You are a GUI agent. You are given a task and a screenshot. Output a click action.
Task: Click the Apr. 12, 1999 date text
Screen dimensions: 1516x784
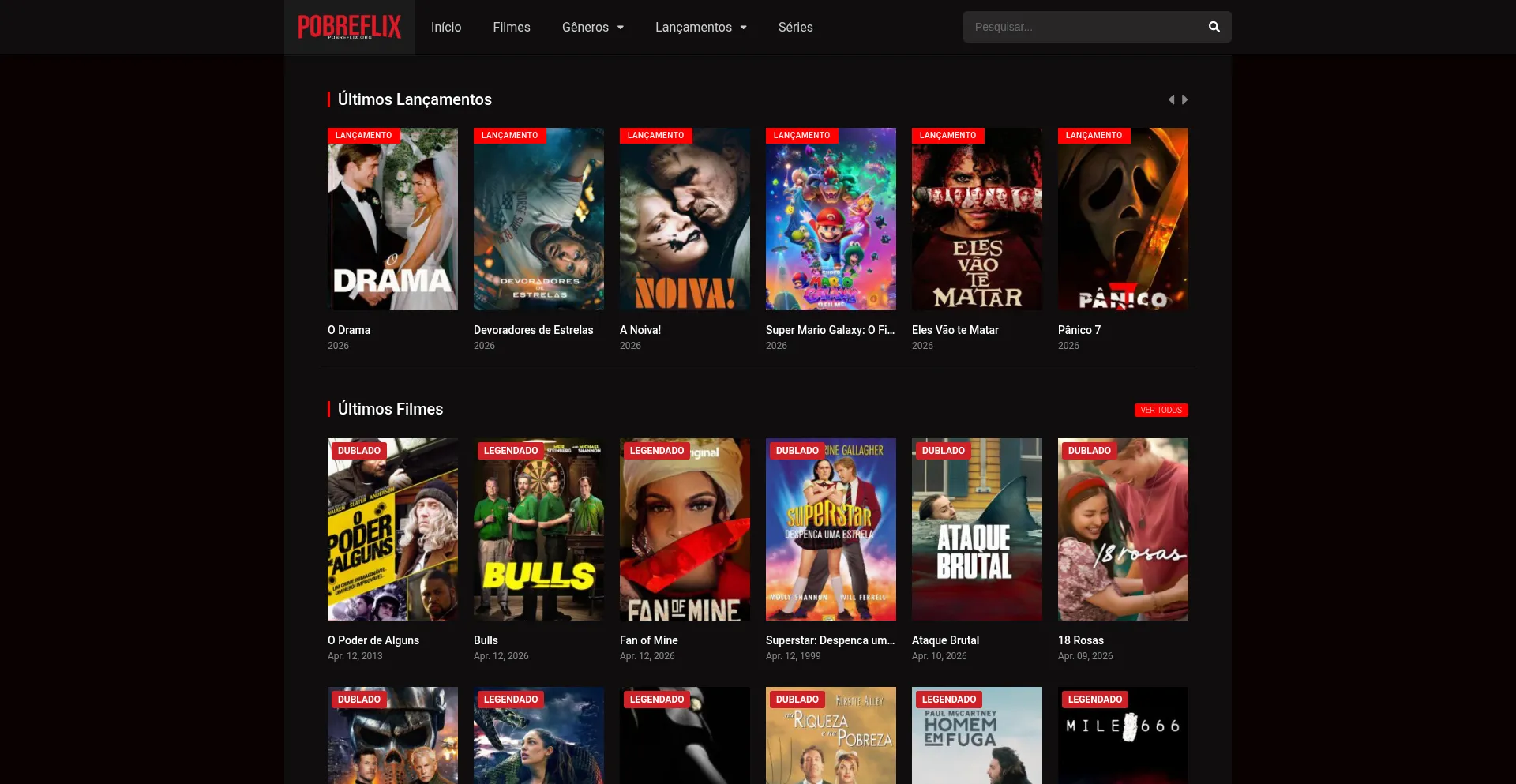794,656
